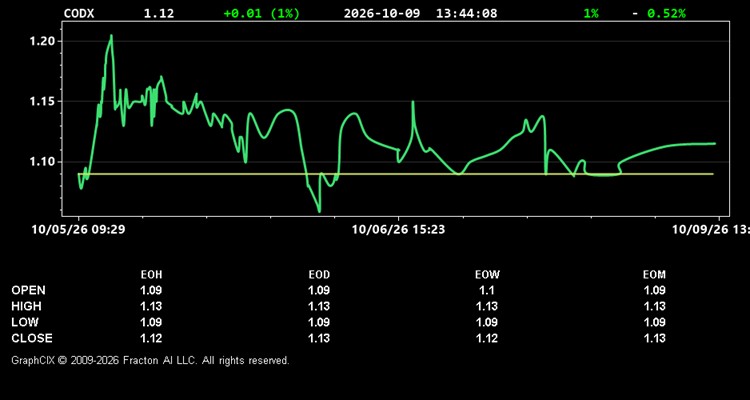Click the EOW CLOSE value 1.12
This screenshot has width=750, height=400.
pos(487,338)
